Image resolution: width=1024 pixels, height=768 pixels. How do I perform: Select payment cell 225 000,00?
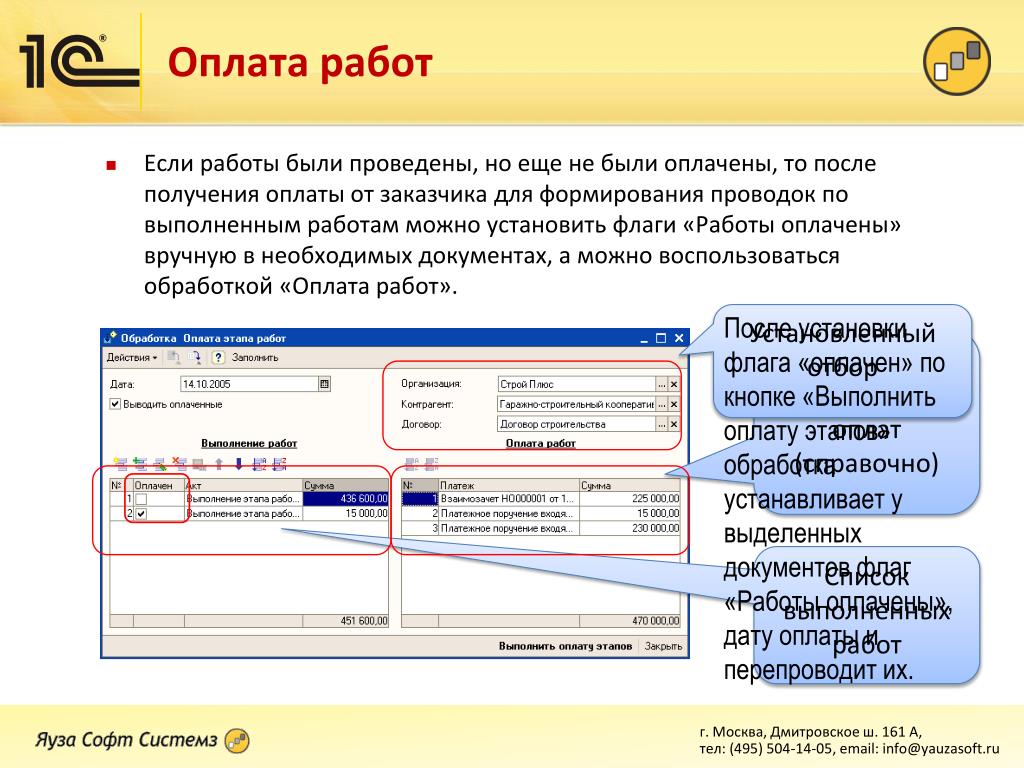pyautogui.click(x=630, y=498)
